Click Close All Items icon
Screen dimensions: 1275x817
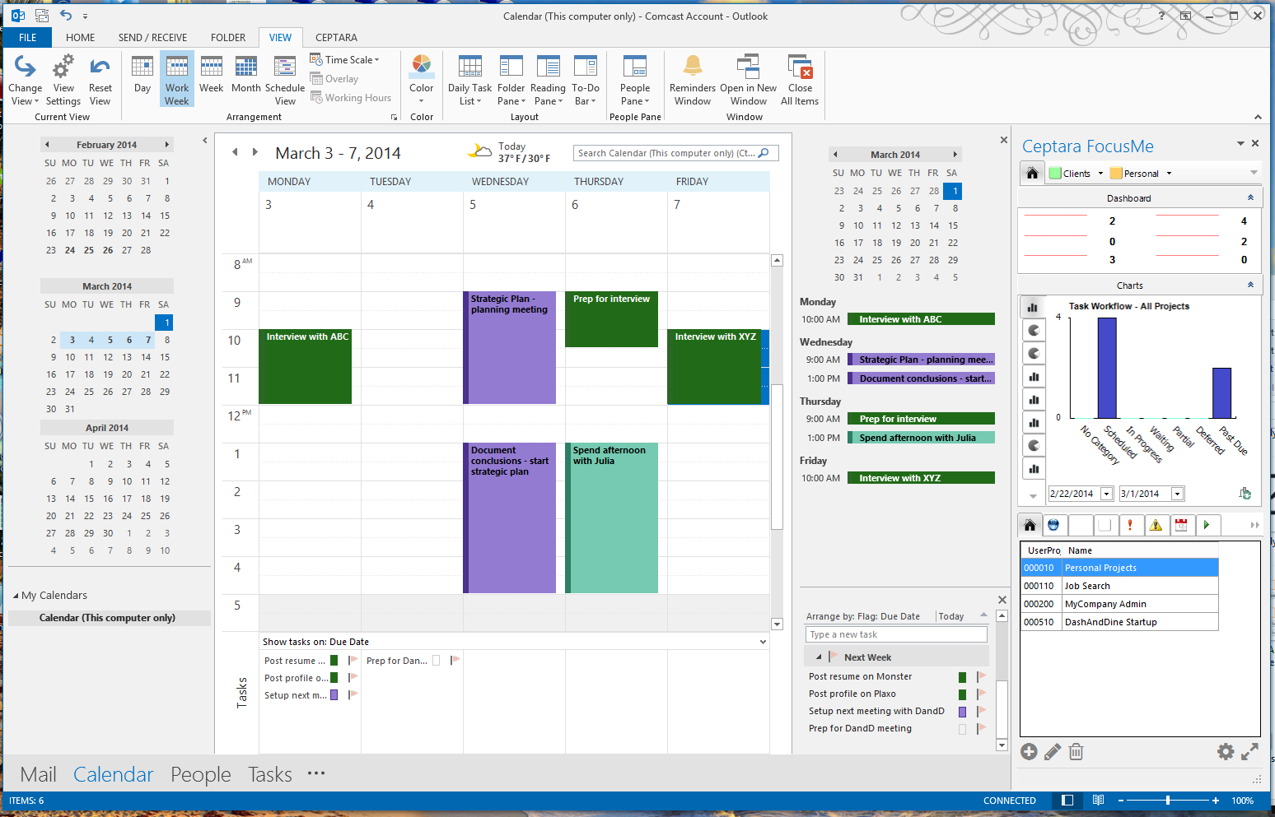tap(800, 67)
